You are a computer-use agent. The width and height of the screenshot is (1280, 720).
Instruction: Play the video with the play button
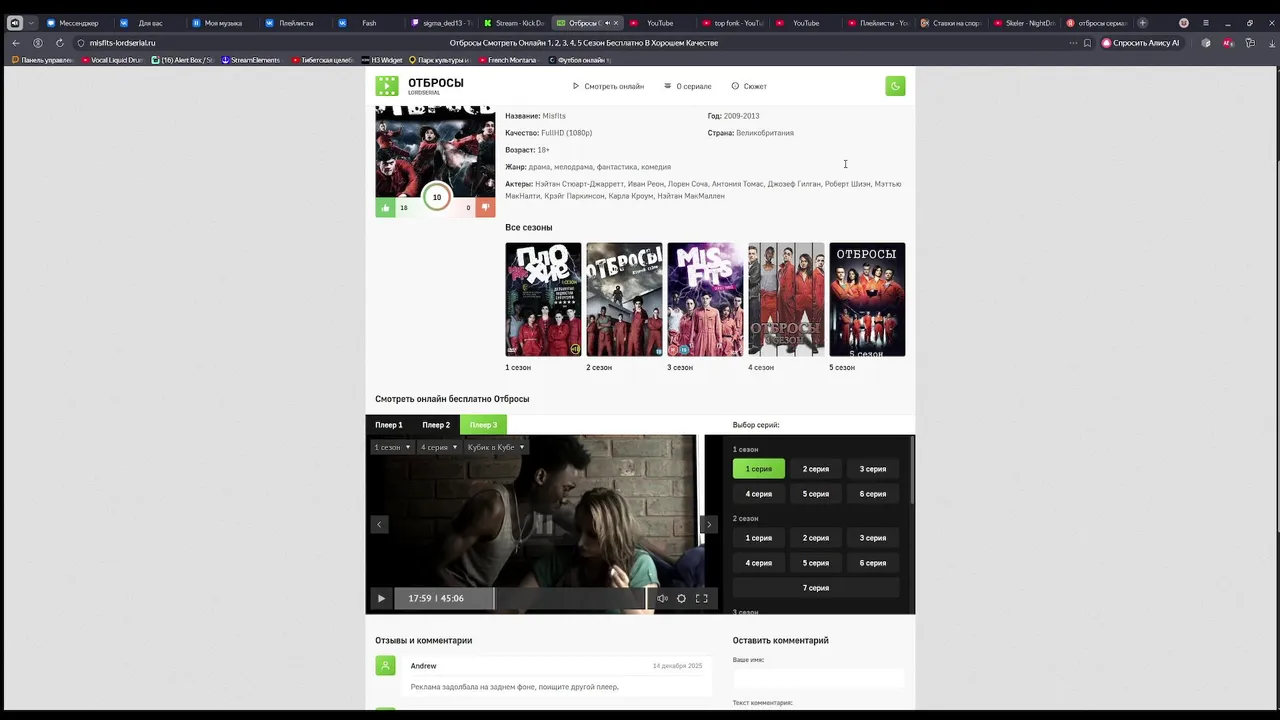[x=381, y=598]
